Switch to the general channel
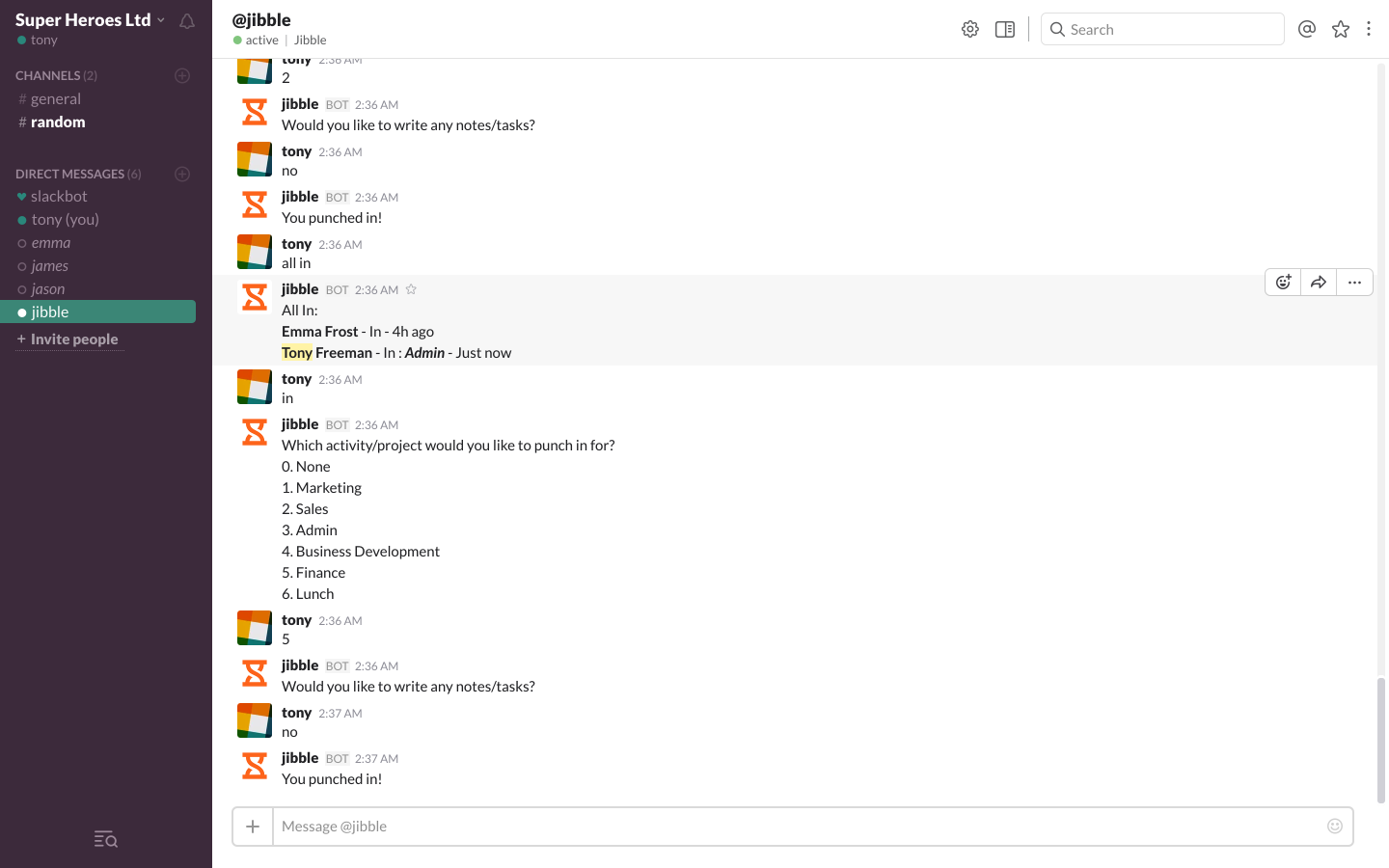Screen dimensions: 1389x868 click(x=56, y=98)
